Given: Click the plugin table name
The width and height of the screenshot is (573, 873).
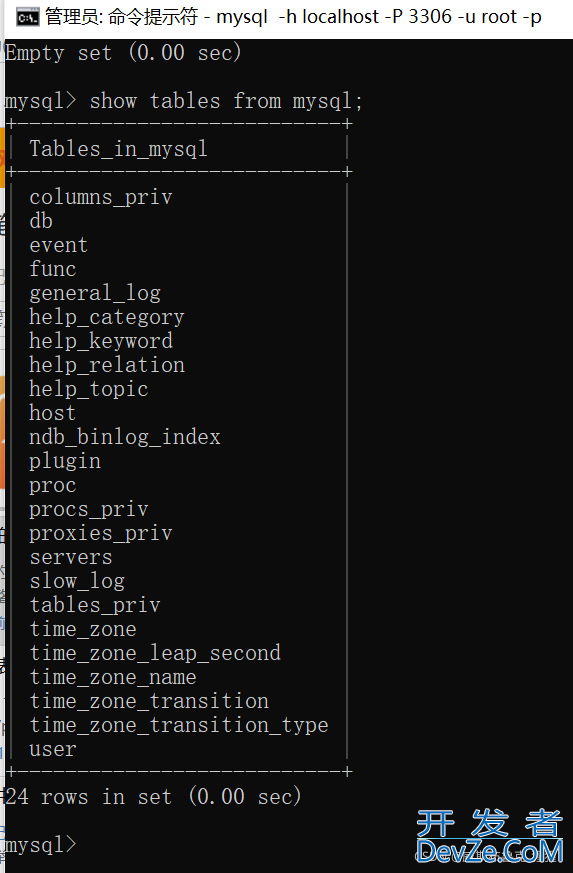Looking at the screenshot, I should point(65,462).
